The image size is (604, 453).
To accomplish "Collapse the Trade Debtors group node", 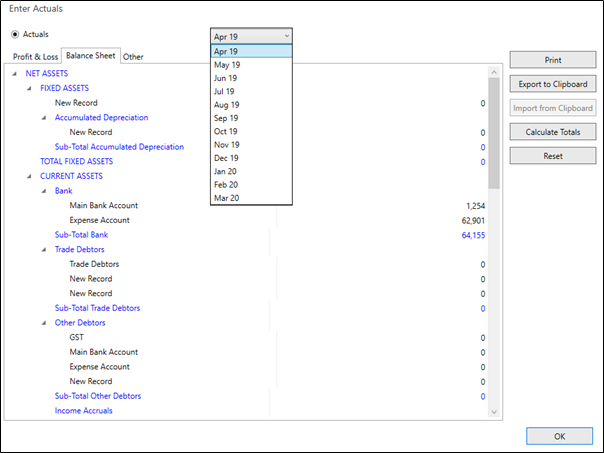I will [44, 250].
